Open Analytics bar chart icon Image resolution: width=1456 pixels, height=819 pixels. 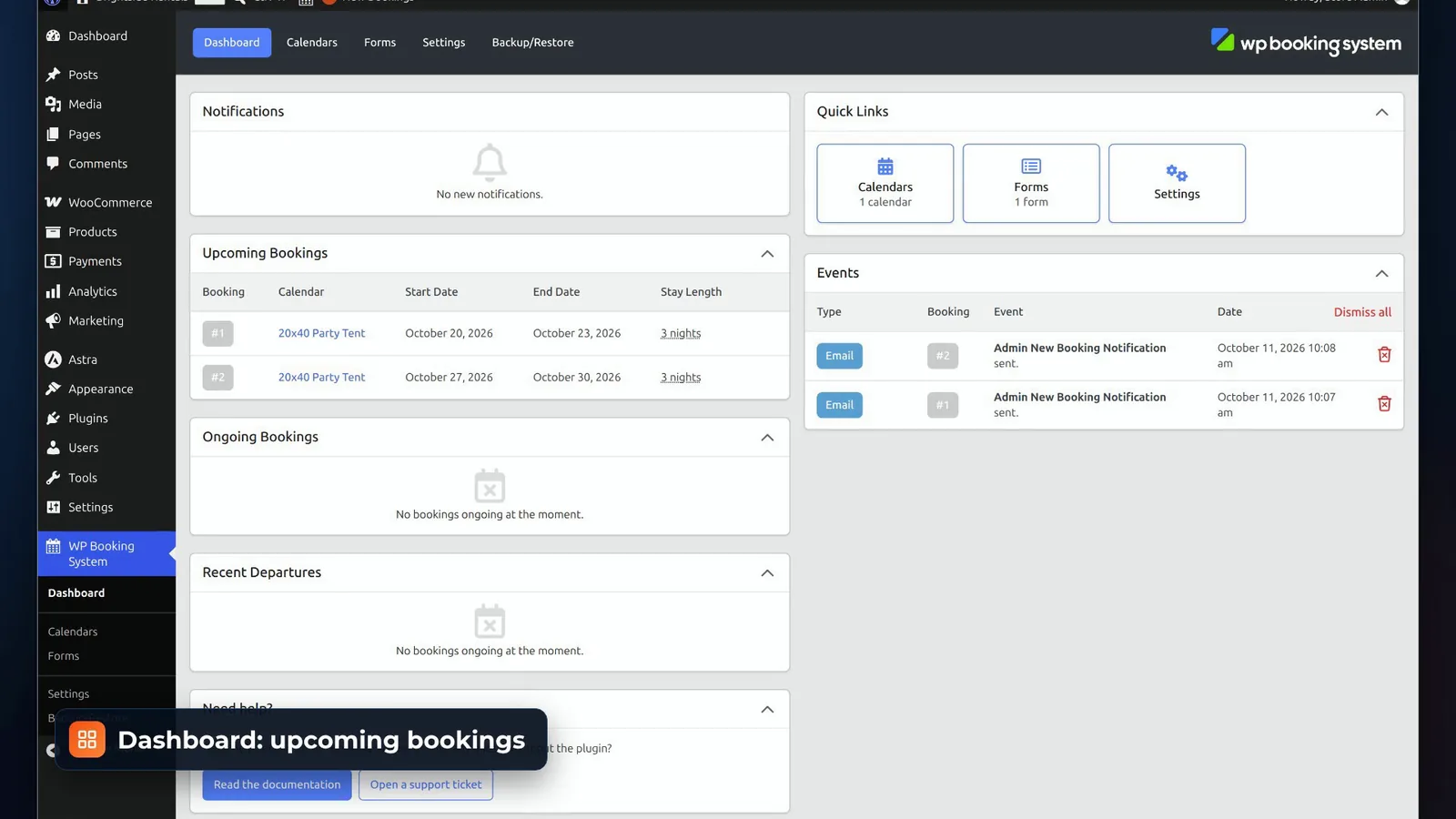tap(53, 291)
